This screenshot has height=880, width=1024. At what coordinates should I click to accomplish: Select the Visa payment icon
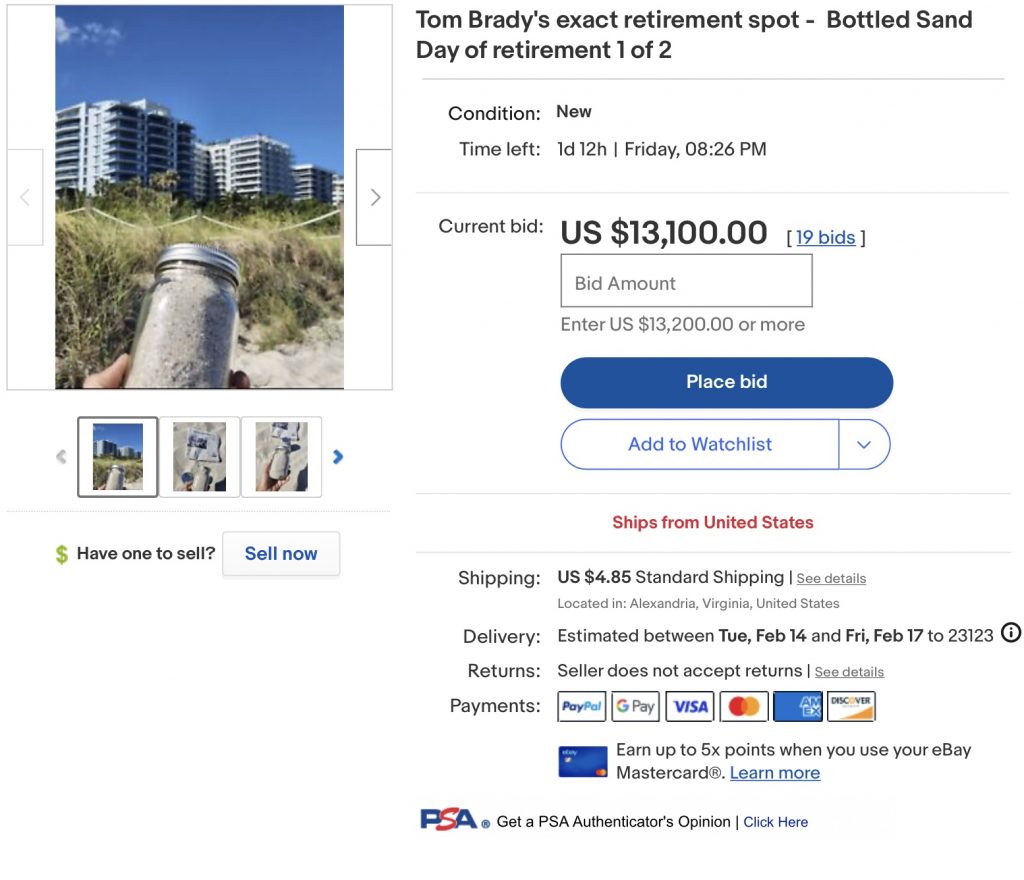689,706
